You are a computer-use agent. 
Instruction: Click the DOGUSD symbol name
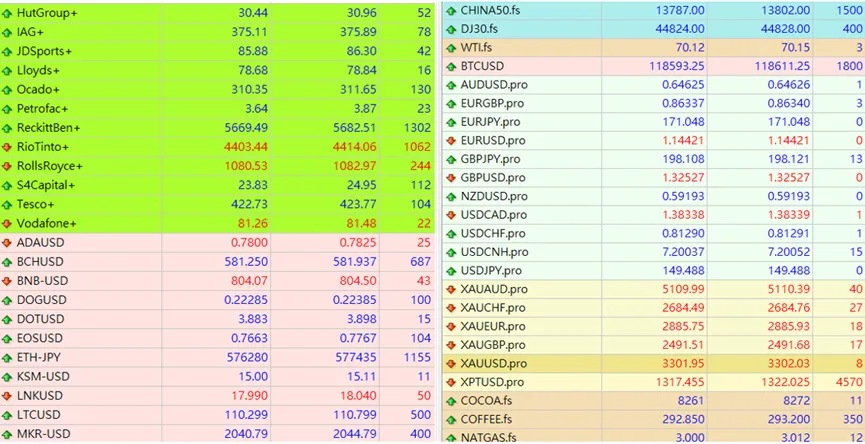pos(41,300)
